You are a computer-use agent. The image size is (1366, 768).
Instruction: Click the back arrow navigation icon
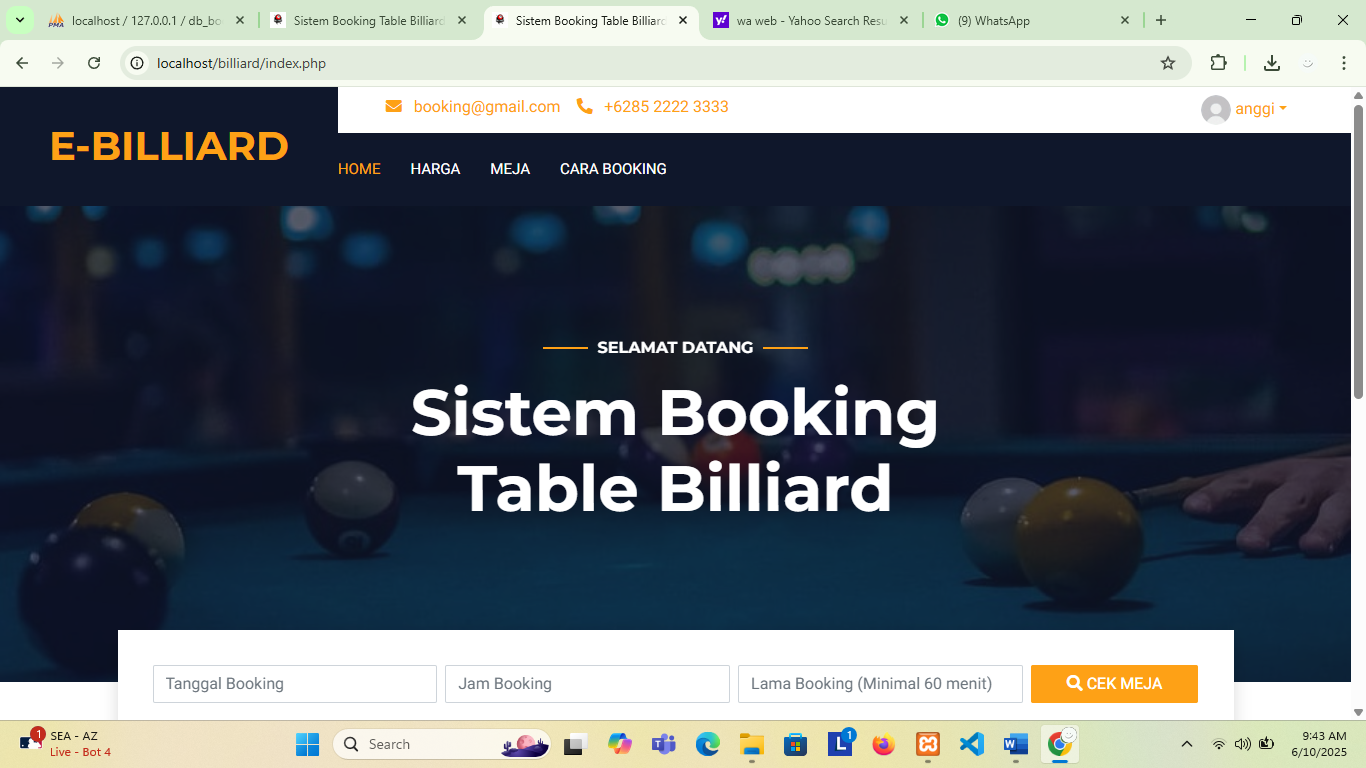pyautogui.click(x=22, y=63)
